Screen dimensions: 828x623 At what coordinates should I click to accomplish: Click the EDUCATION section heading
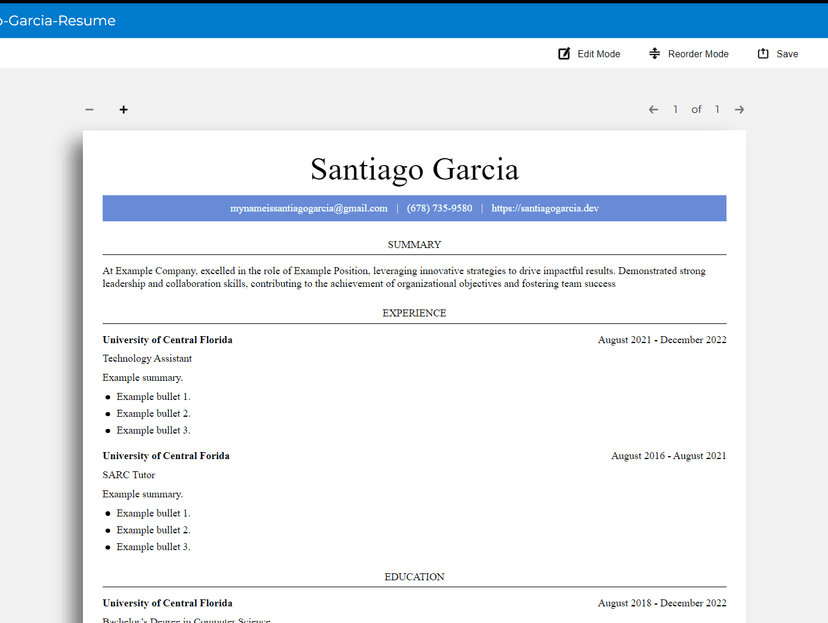(415, 577)
